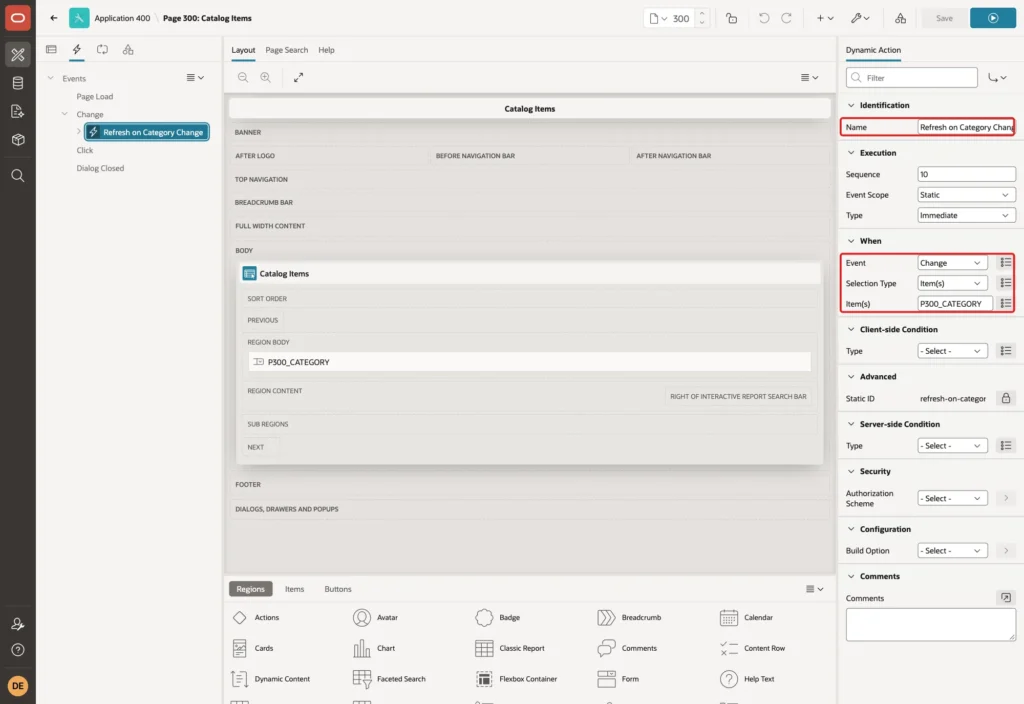The width and height of the screenshot is (1024, 704).
Task: Open the Oracle home logo
Action: [x=18, y=18]
